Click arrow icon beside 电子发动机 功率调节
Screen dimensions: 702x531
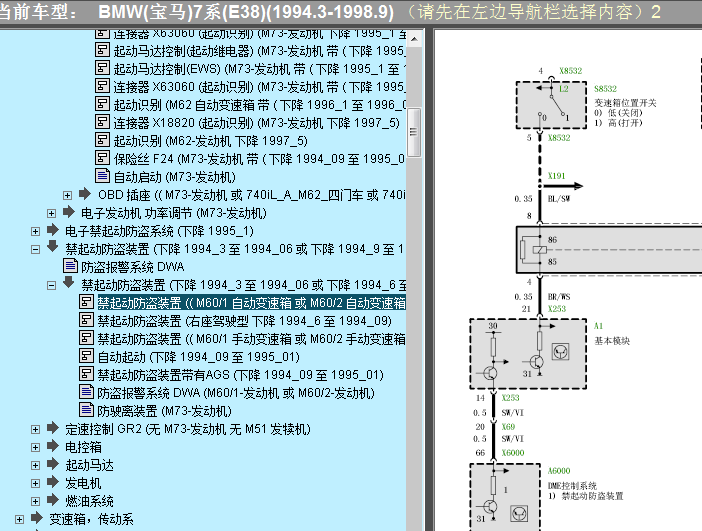tap(68, 212)
